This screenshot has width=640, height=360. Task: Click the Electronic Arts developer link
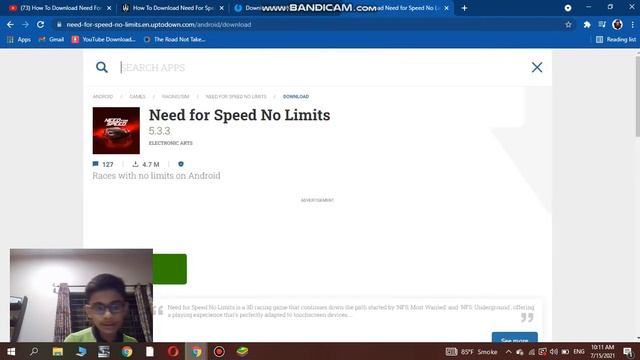pos(171,143)
